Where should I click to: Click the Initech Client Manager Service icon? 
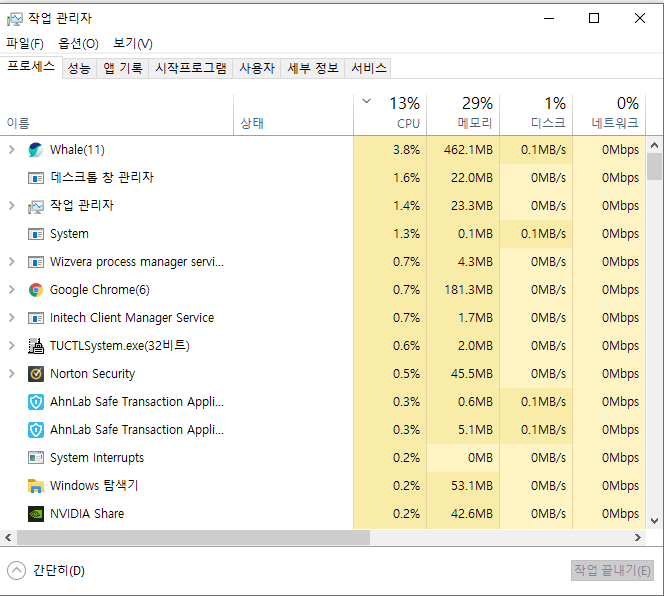pyautogui.click(x=36, y=318)
